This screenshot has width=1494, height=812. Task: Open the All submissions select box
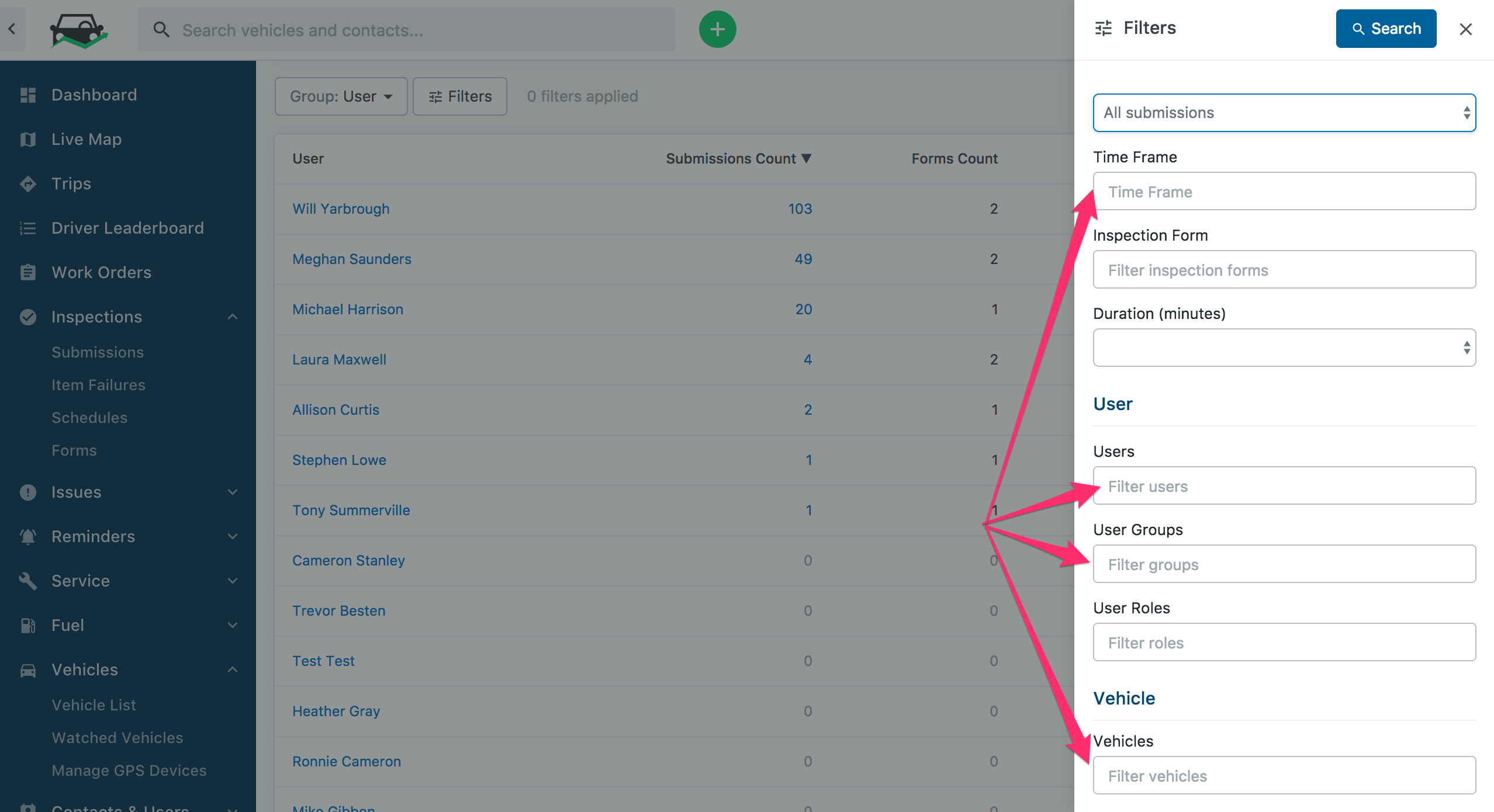coord(1284,113)
